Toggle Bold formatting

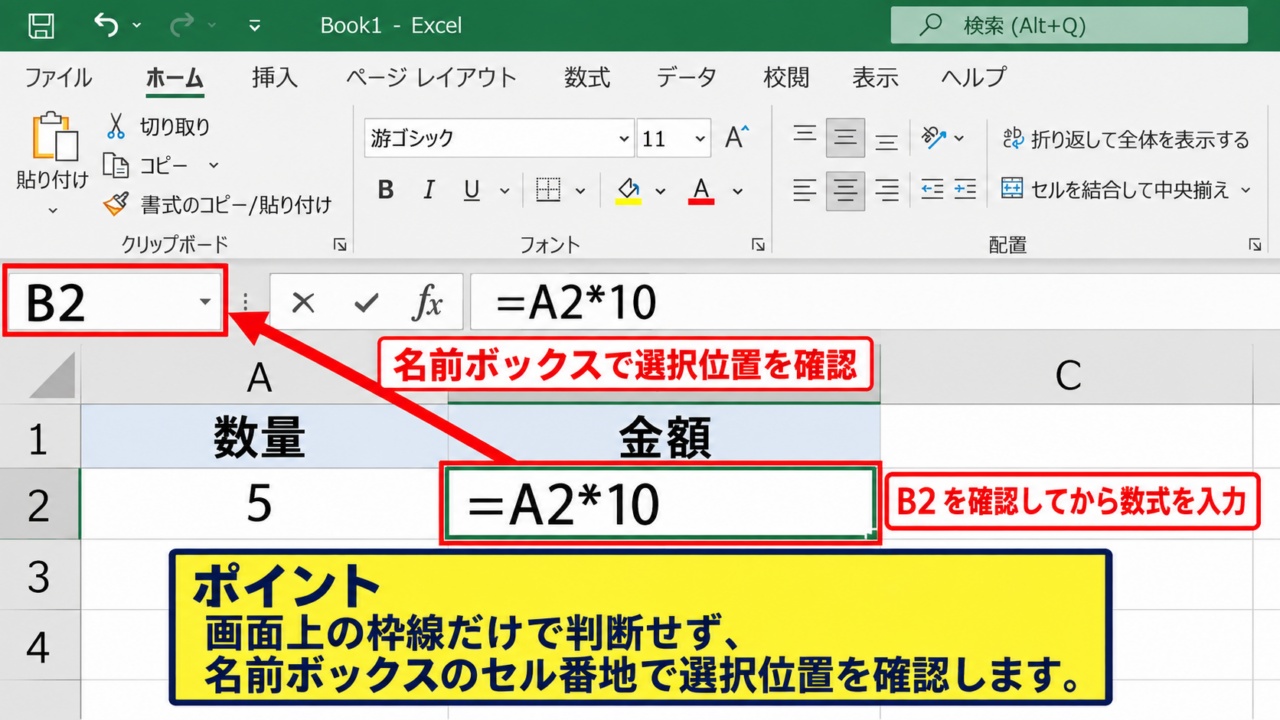point(385,190)
